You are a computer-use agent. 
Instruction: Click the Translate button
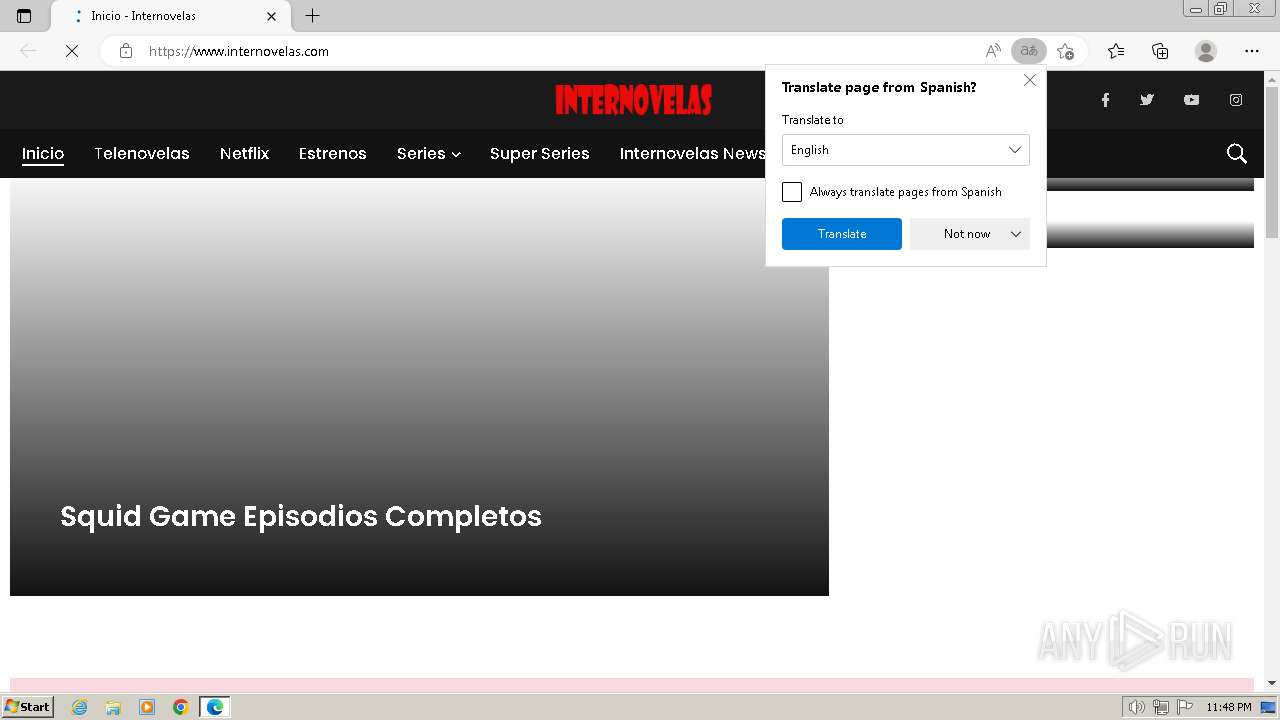coord(842,234)
